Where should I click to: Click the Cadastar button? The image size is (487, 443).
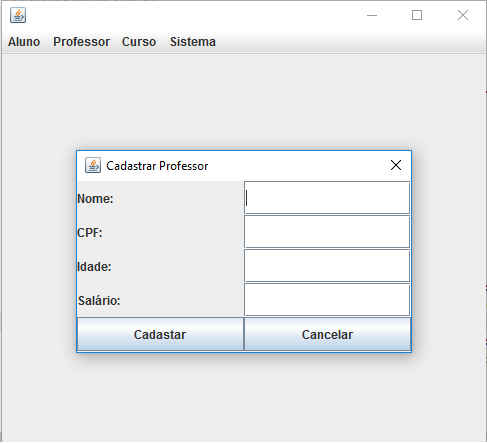click(x=160, y=334)
